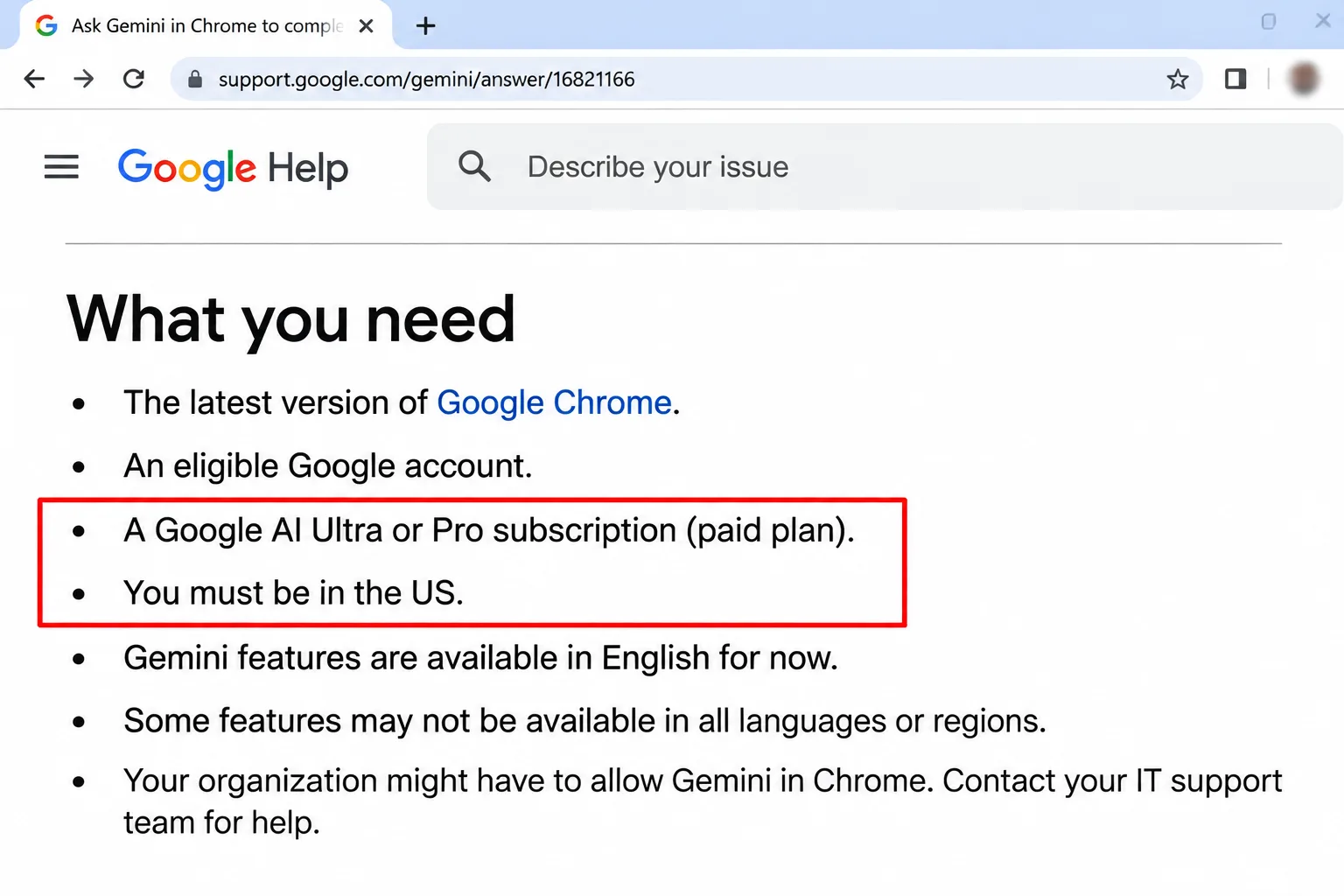Click the search magnifier icon
1344x896 pixels.
pyautogui.click(x=474, y=165)
